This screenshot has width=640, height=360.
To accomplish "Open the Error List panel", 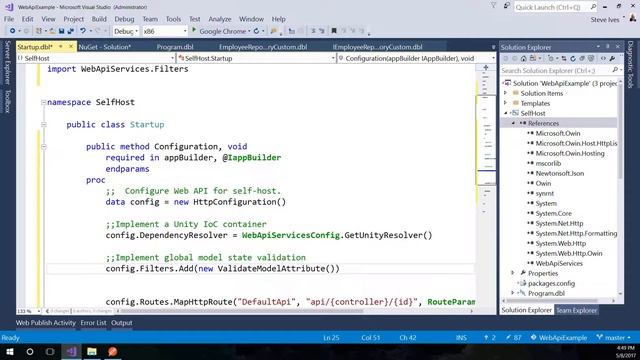I will point(93,322).
